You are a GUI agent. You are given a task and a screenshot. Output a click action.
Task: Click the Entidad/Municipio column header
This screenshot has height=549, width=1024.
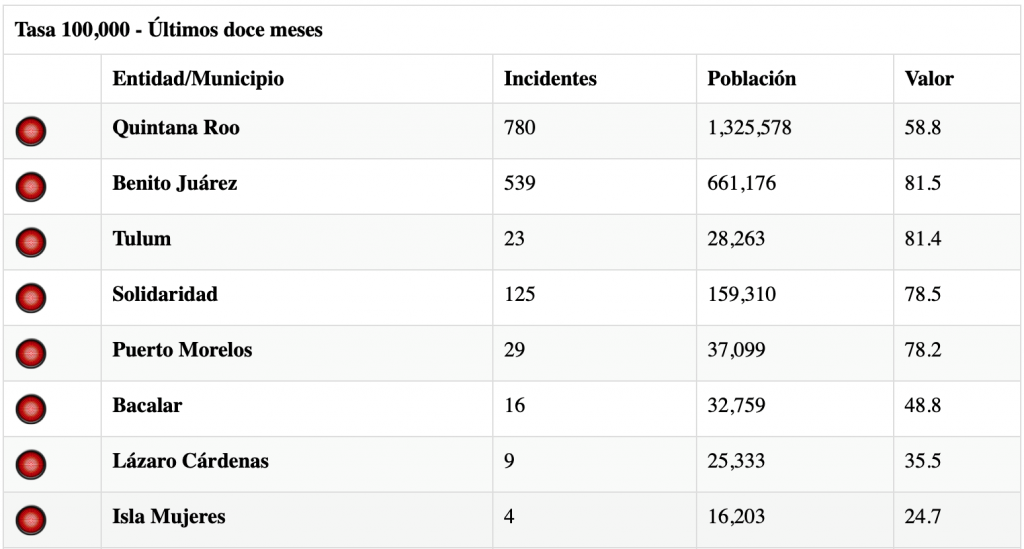tap(198, 79)
